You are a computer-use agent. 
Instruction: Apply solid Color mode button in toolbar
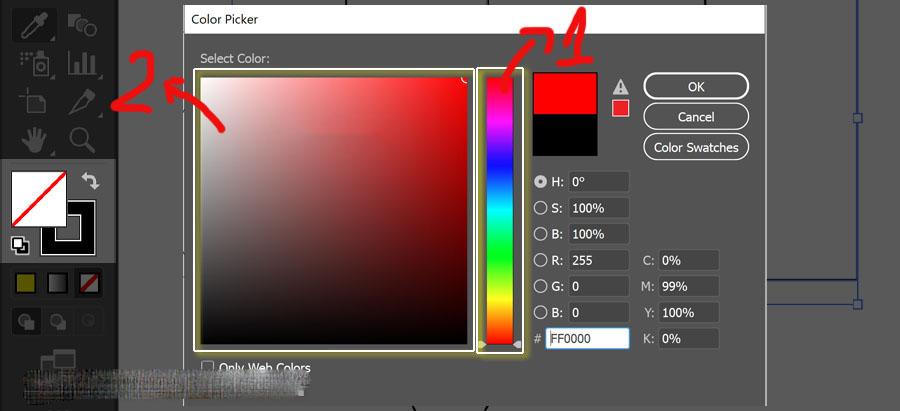click(25, 283)
